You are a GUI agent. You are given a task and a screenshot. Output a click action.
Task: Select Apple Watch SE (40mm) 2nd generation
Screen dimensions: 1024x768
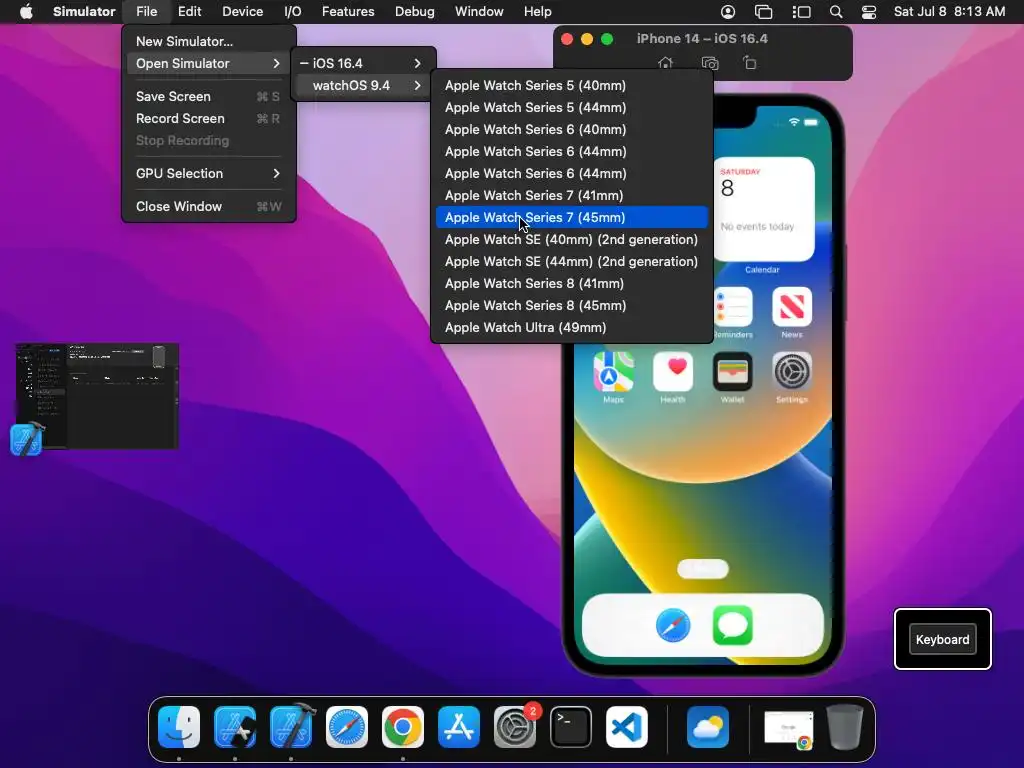point(571,240)
